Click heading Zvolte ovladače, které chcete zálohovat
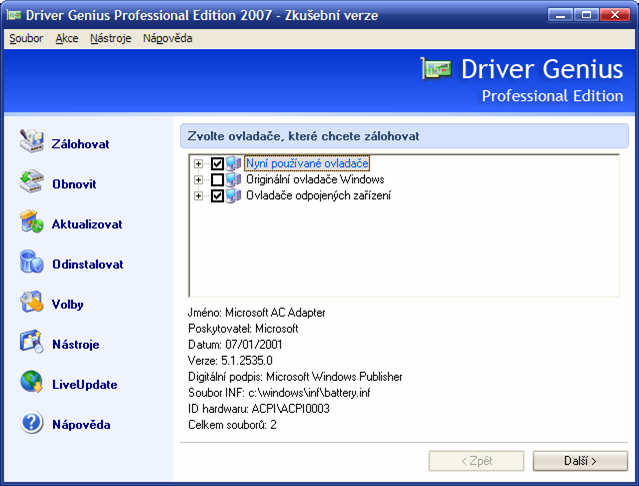This screenshot has width=639, height=486. coord(303,136)
